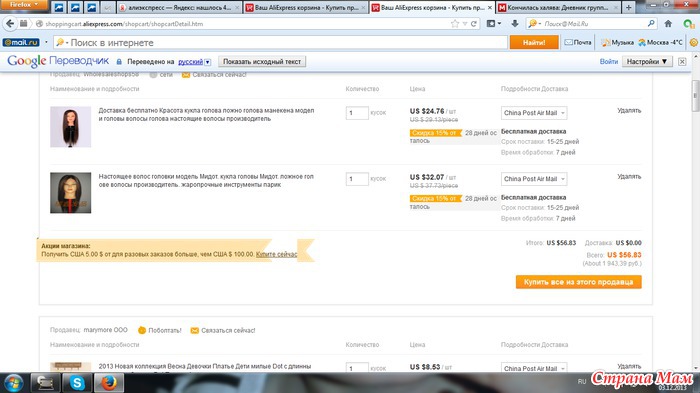This screenshot has width=700, height=393.
Task: Click the address bar URL field
Action: pos(246,24)
